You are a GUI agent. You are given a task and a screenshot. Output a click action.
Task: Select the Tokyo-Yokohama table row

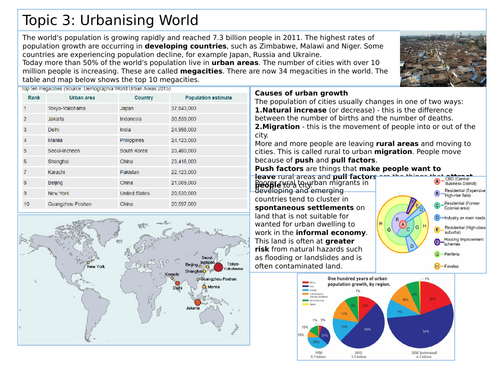pos(135,108)
